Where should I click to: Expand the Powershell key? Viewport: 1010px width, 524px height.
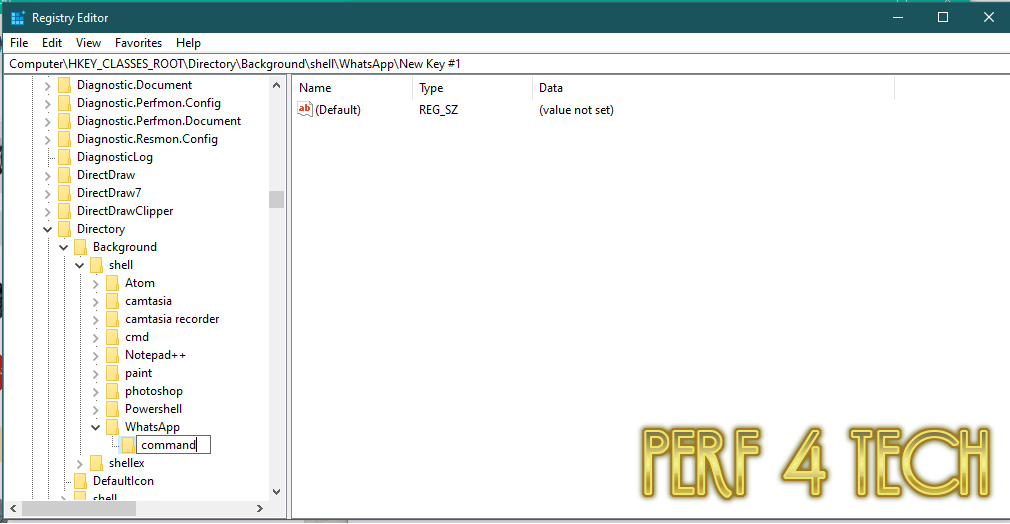click(96, 409)
